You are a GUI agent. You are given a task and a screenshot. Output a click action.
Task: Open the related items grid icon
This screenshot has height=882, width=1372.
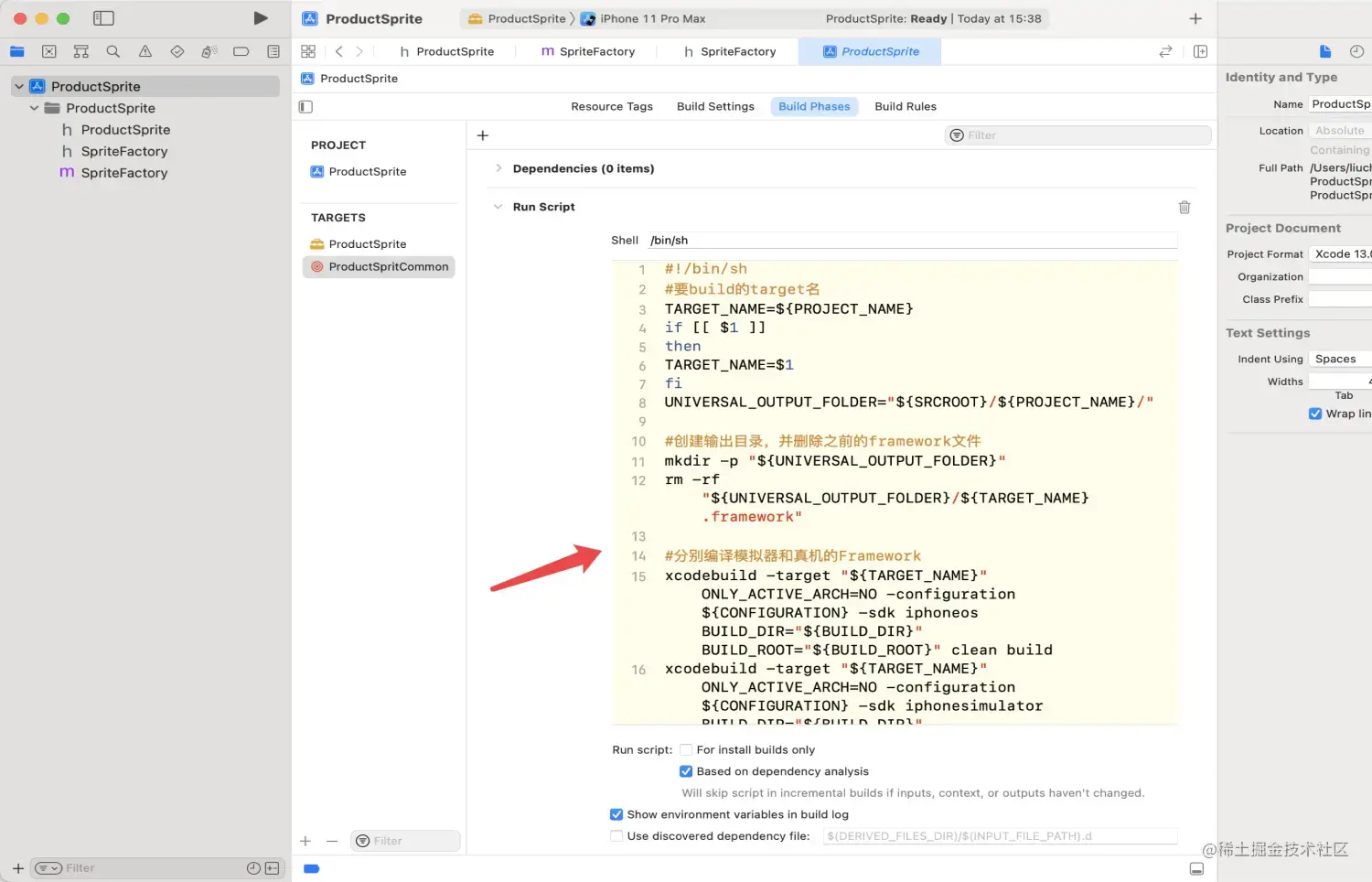tap(308, 51)
